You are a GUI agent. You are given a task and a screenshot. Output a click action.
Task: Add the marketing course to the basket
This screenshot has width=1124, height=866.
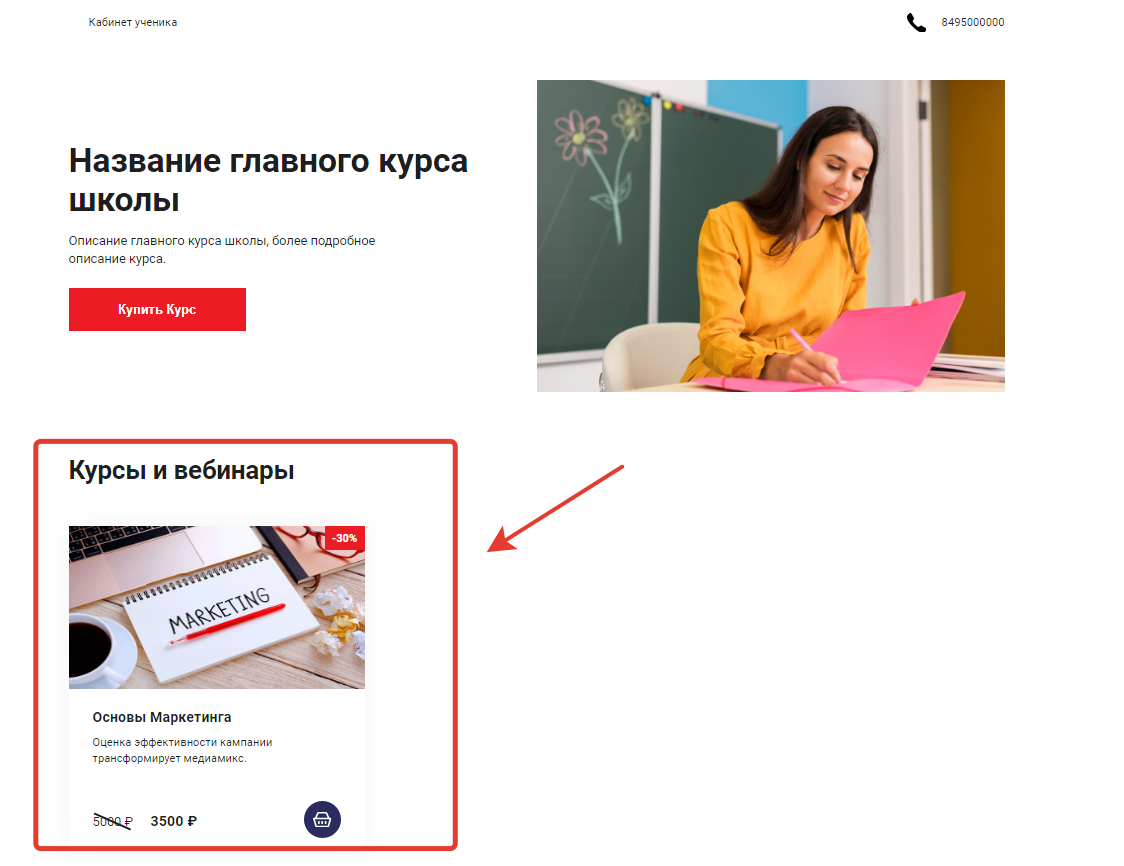point(322,819)
